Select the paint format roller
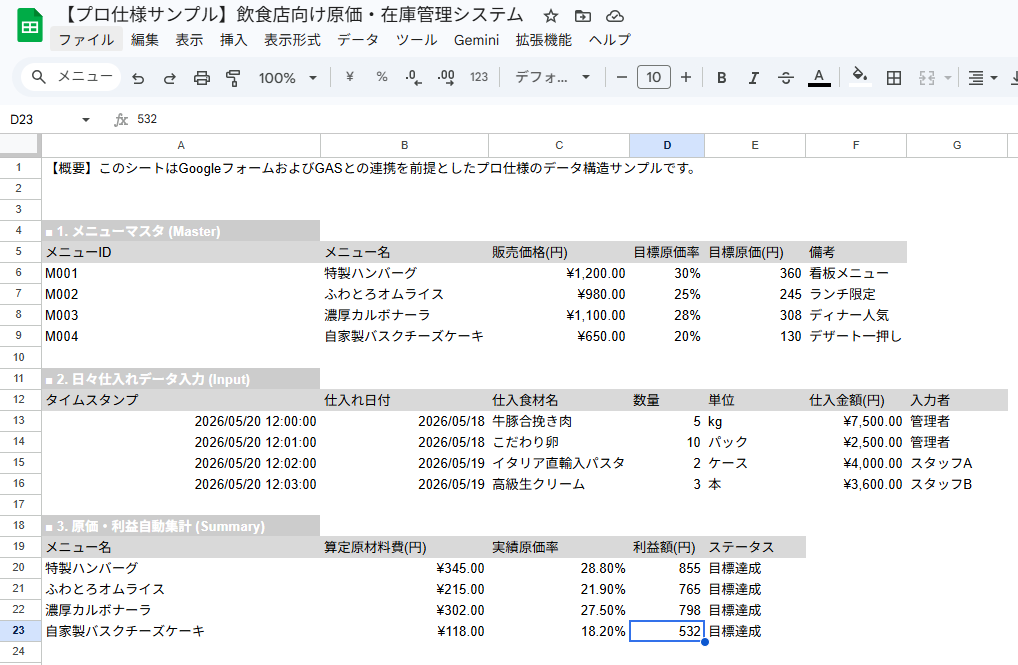This screenshot has width=1018, height=665. 233,78
